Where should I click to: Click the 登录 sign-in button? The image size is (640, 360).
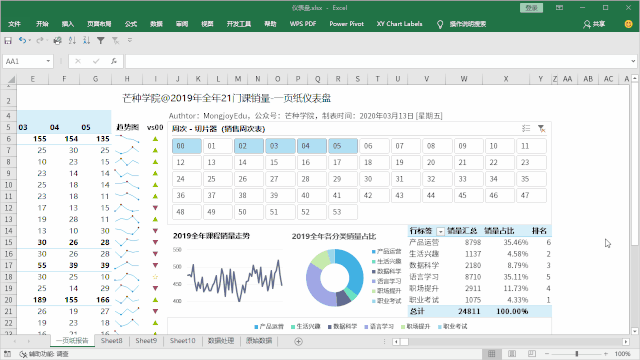coord(531,8)
